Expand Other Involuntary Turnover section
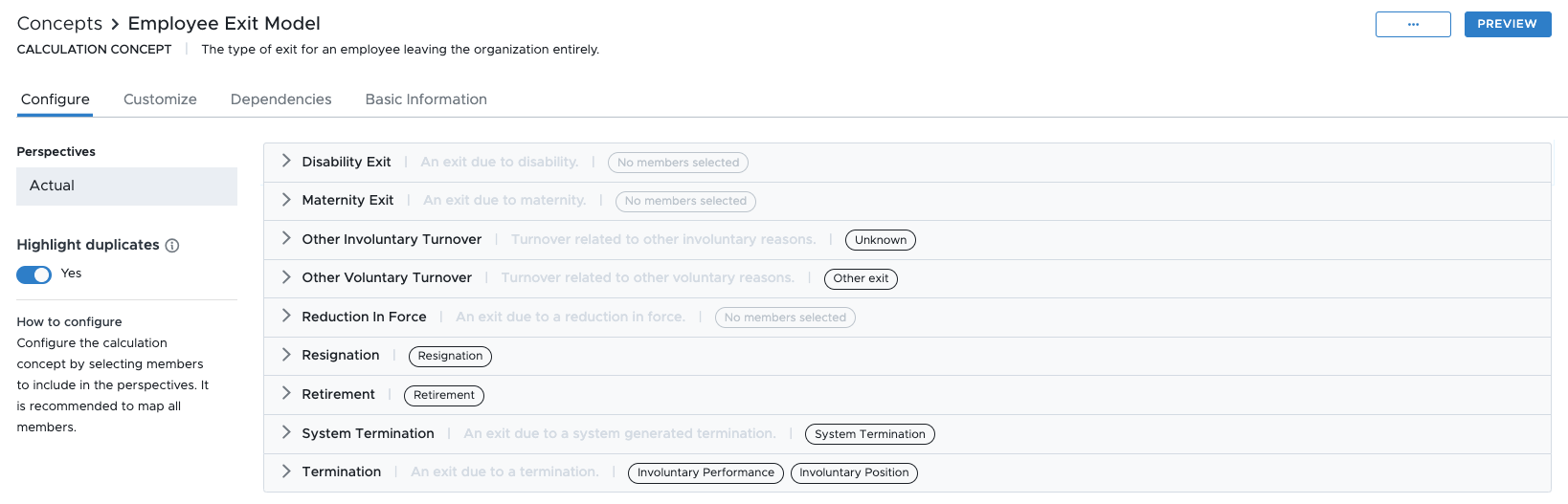 click(x=286, y=239)
